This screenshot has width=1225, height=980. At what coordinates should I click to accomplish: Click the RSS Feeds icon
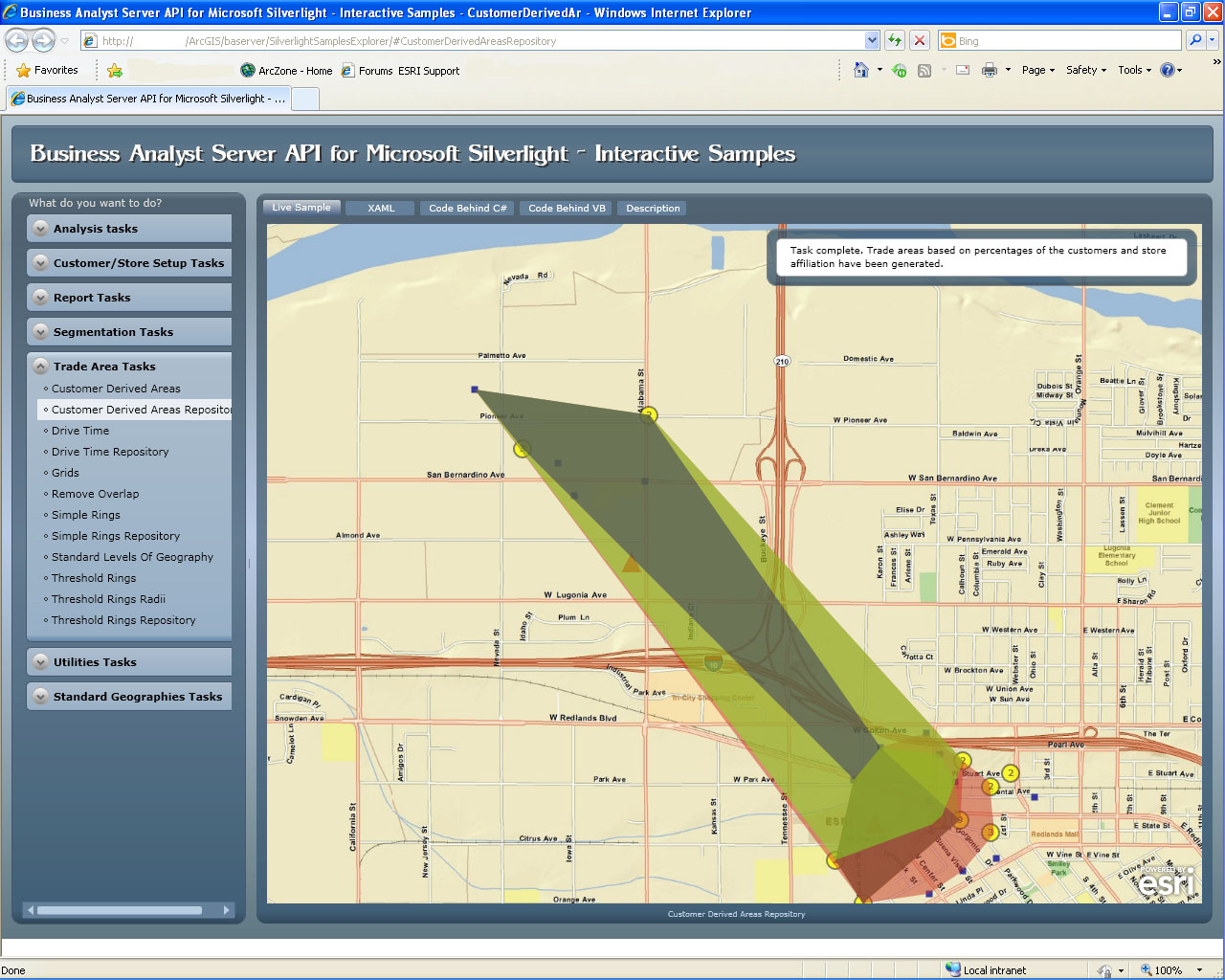tap(924, 70)
